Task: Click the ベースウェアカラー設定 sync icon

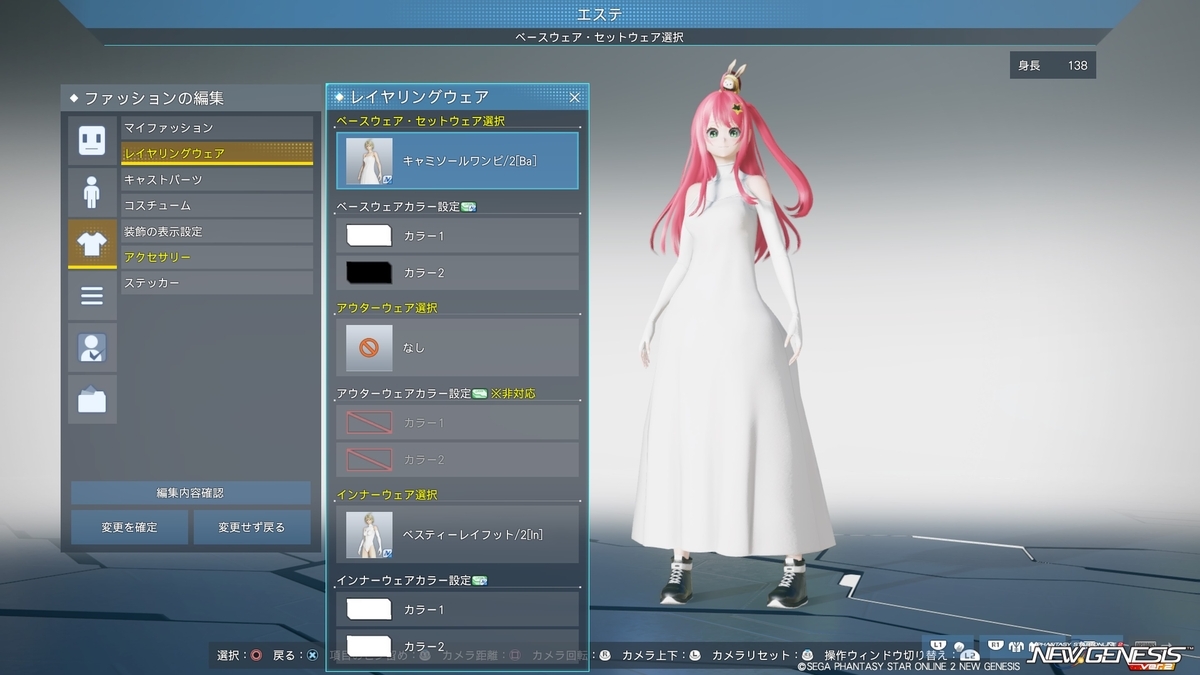Action: (x=468, y=207)
